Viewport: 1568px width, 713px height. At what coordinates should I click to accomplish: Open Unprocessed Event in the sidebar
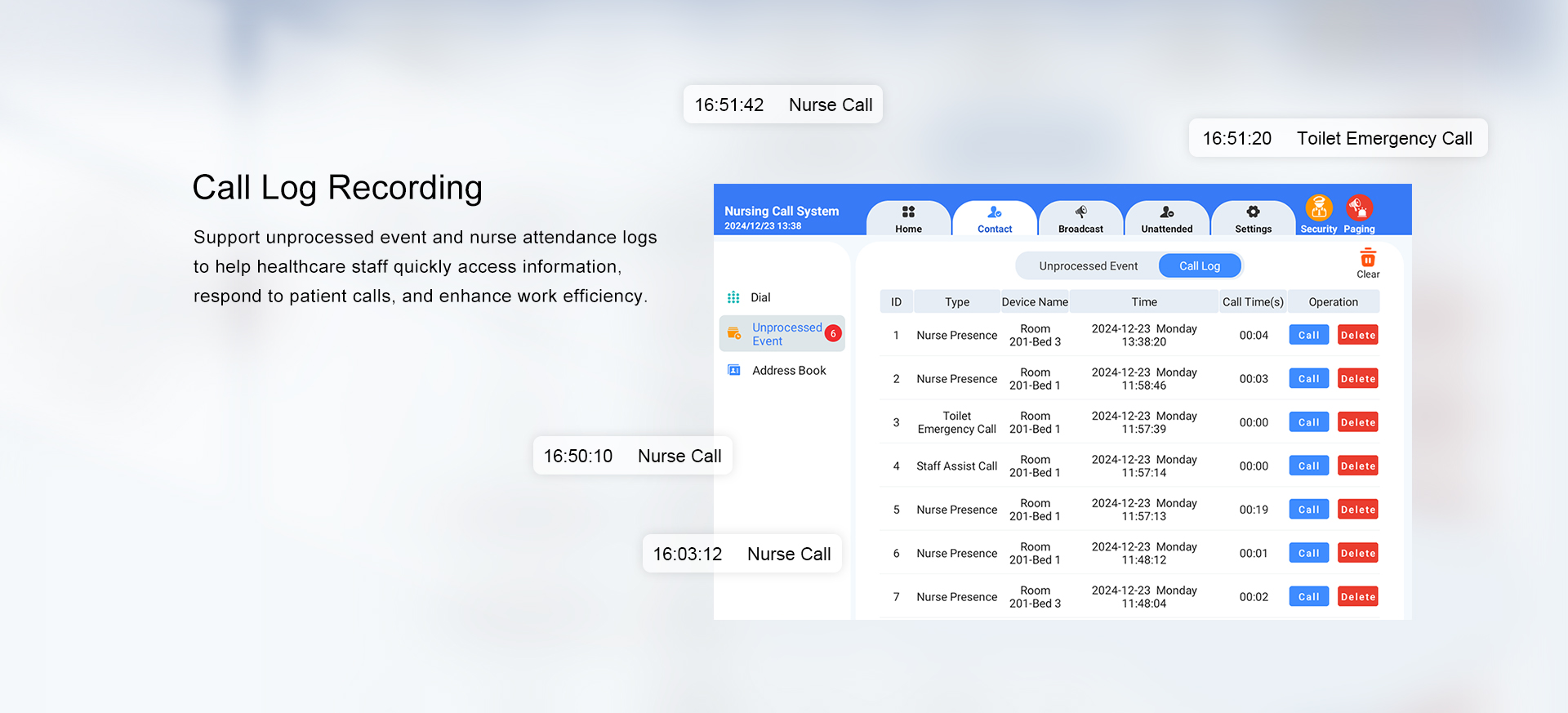(786, 334)
